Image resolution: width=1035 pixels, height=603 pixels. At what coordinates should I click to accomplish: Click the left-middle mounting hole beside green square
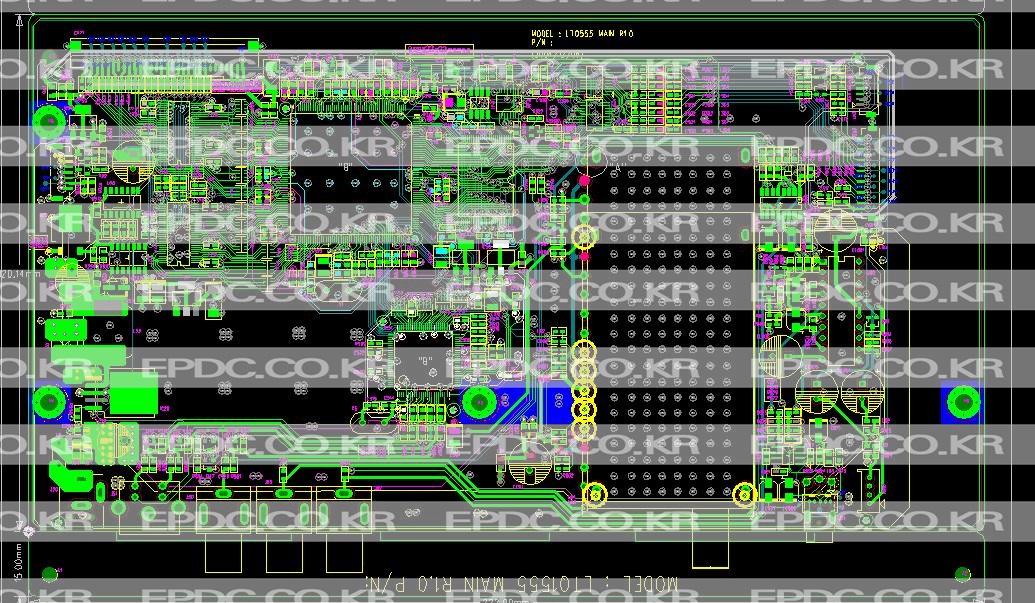tap(50, 402)
